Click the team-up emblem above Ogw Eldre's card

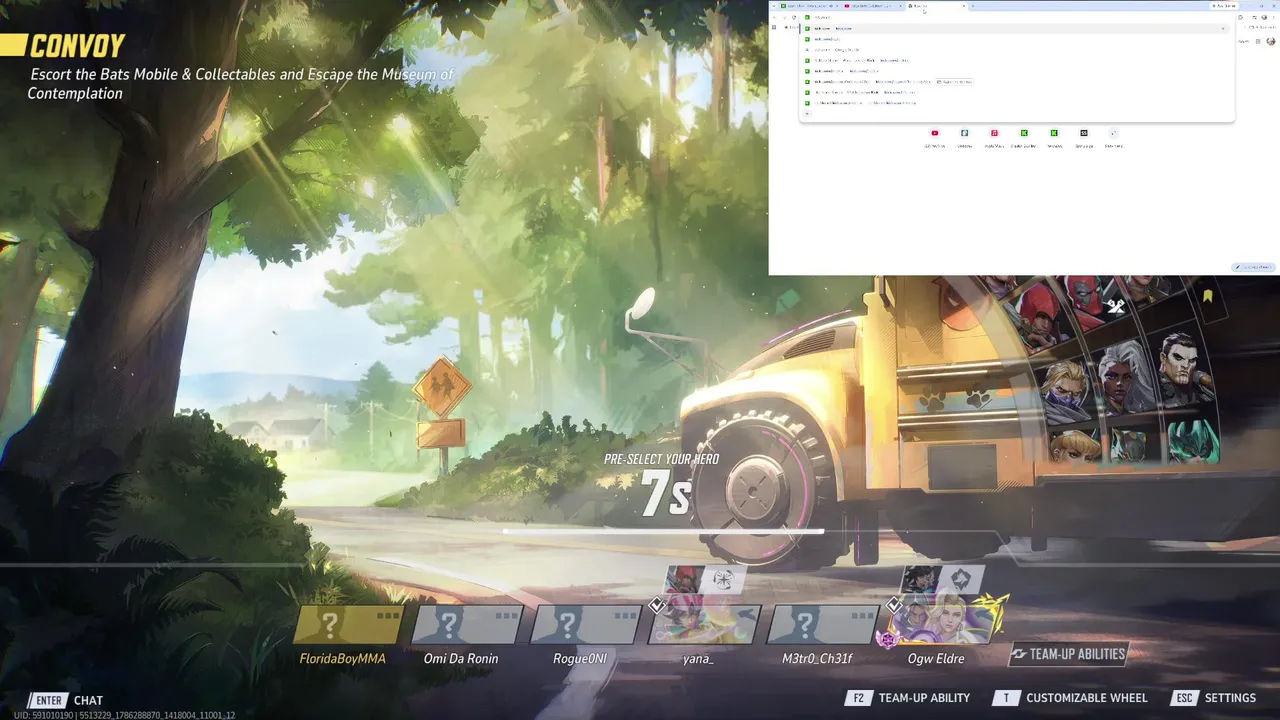(x=960, y=580)
